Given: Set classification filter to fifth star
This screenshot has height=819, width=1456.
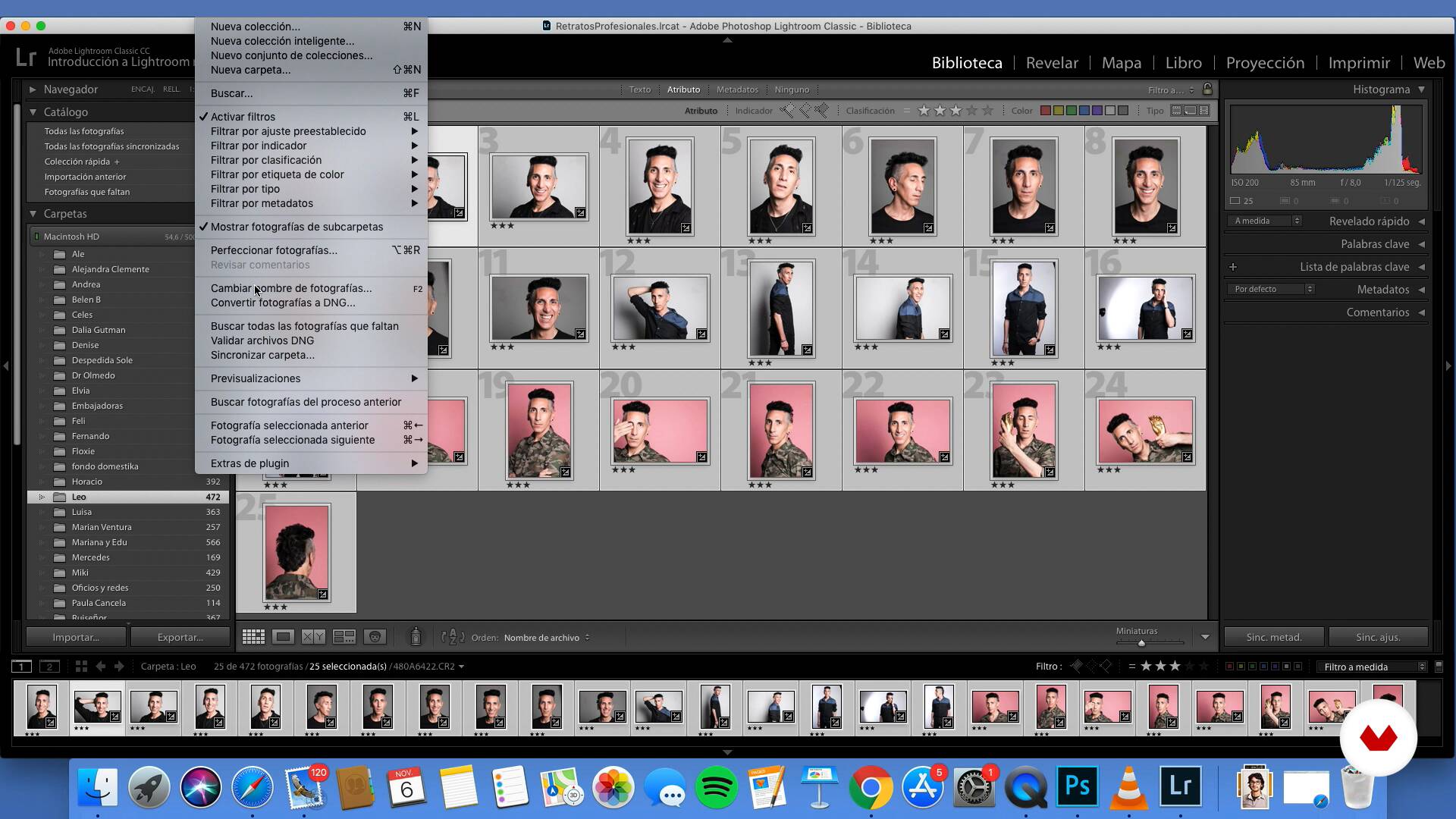Looking at the screenshot, I should (x=987, y=111).
